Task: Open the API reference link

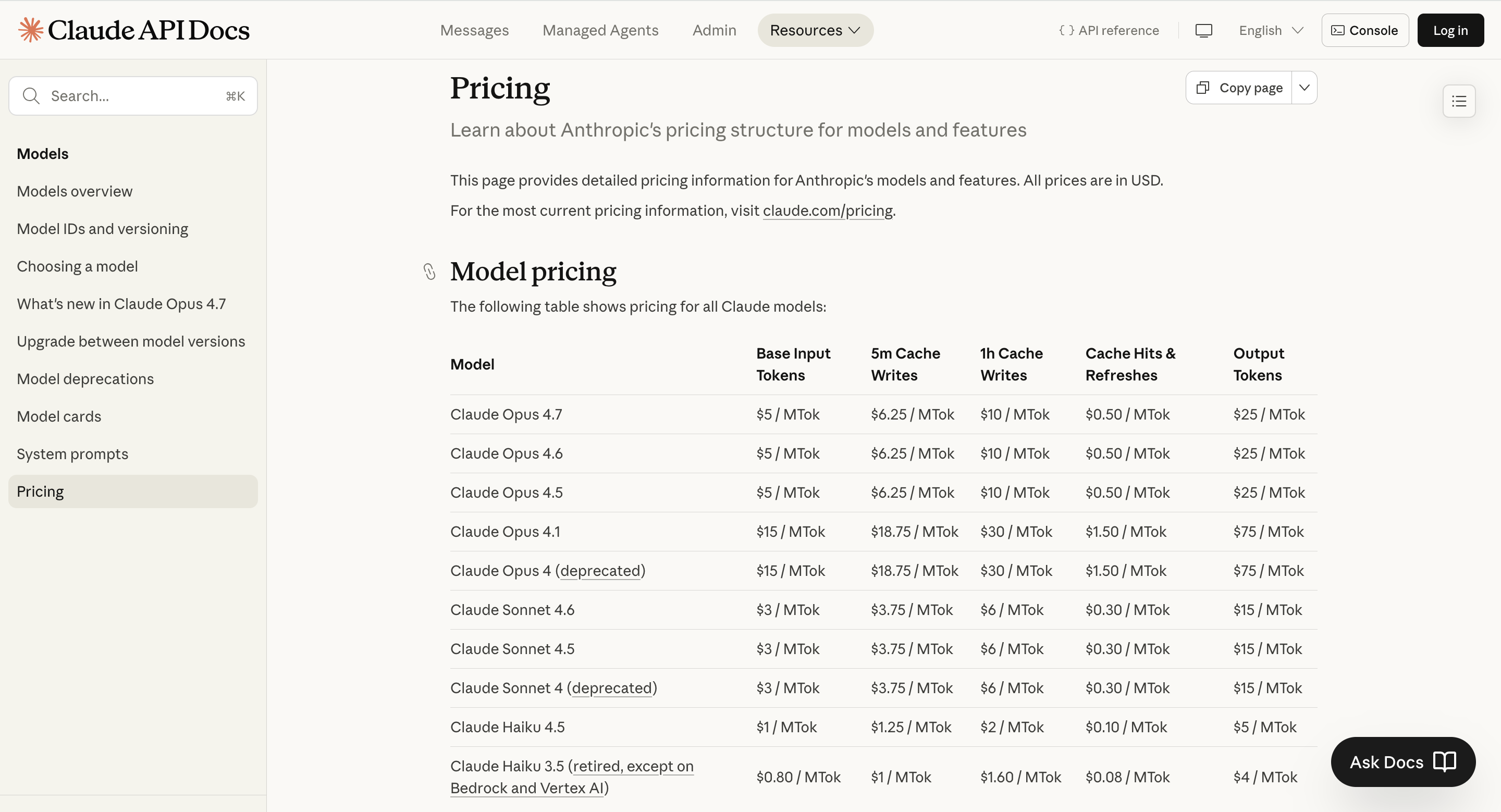Action: (x=1109, y=30)
